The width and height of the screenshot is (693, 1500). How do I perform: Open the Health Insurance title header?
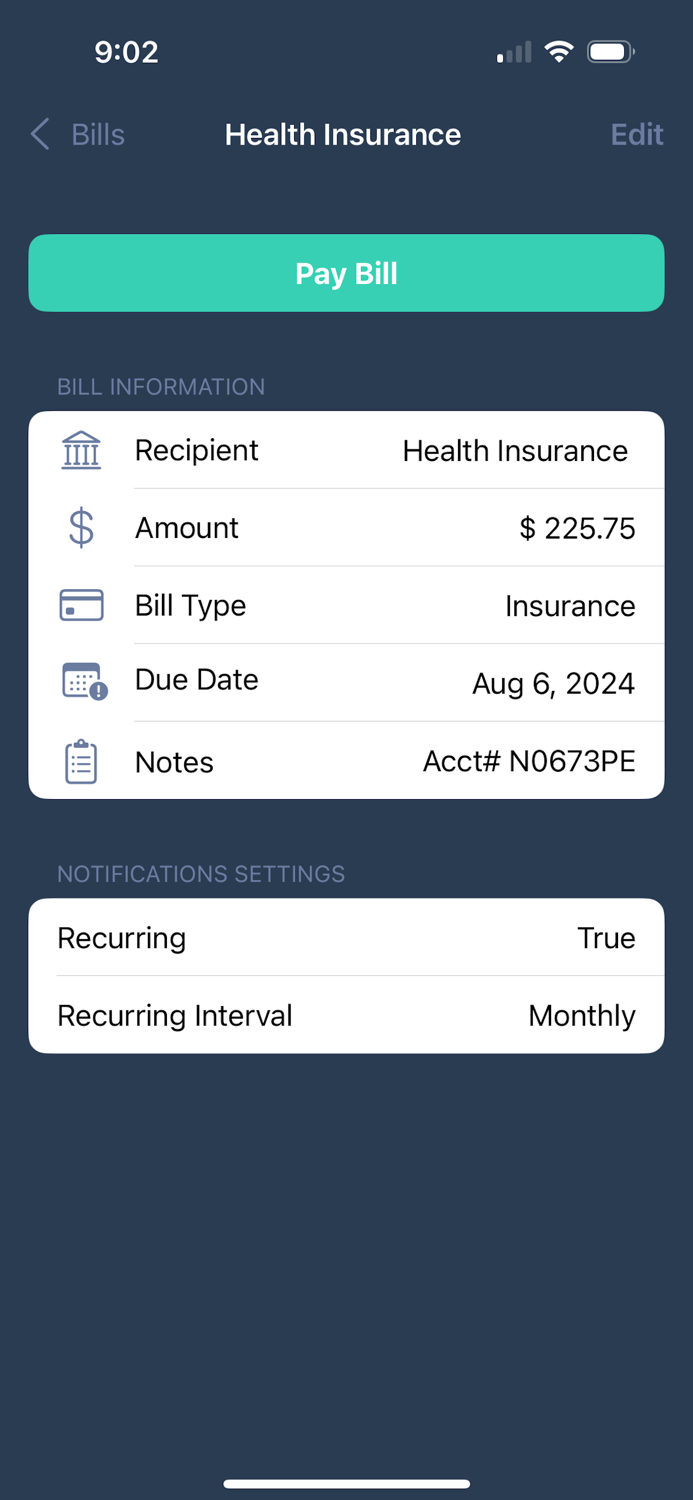pyautogui.click(x=343, y=134)
